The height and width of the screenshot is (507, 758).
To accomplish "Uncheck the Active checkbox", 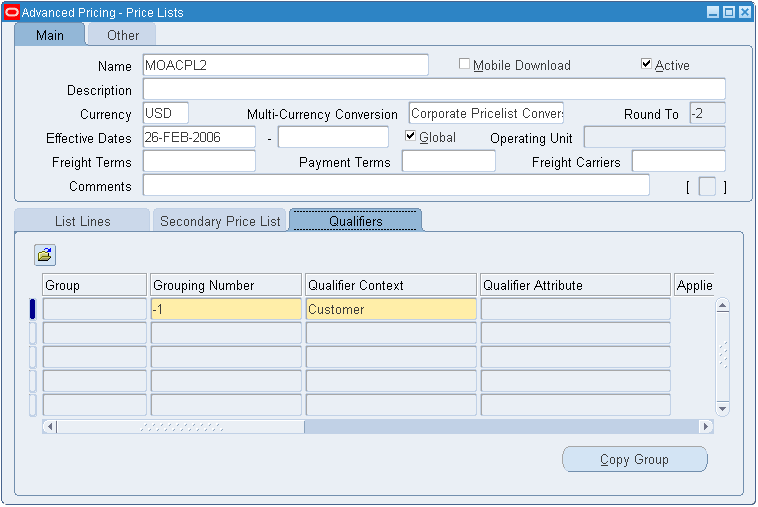I will [646, 64].
